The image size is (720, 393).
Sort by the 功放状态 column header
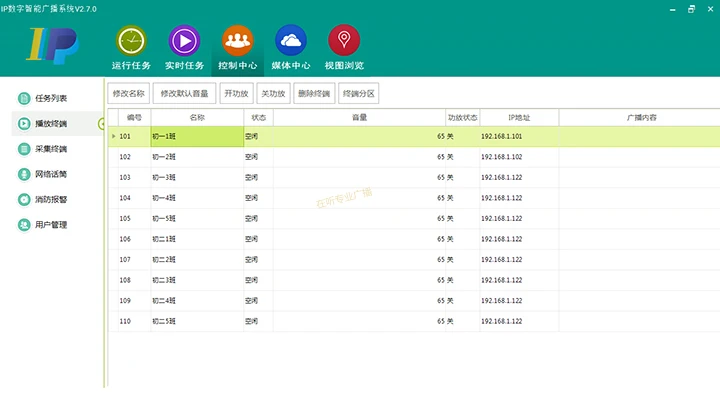[x=462, y=118]
